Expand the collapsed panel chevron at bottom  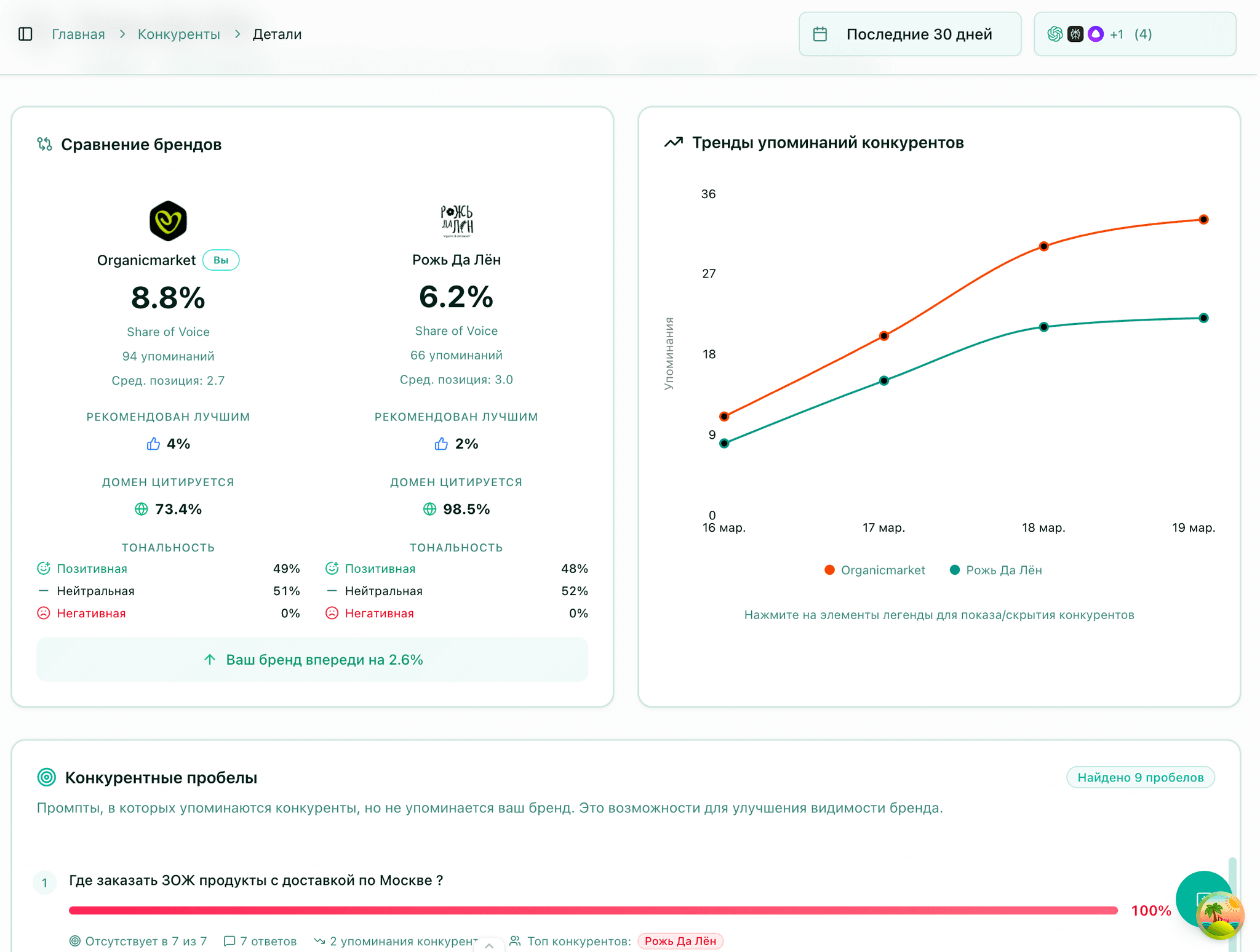click(x=489, y=945)
